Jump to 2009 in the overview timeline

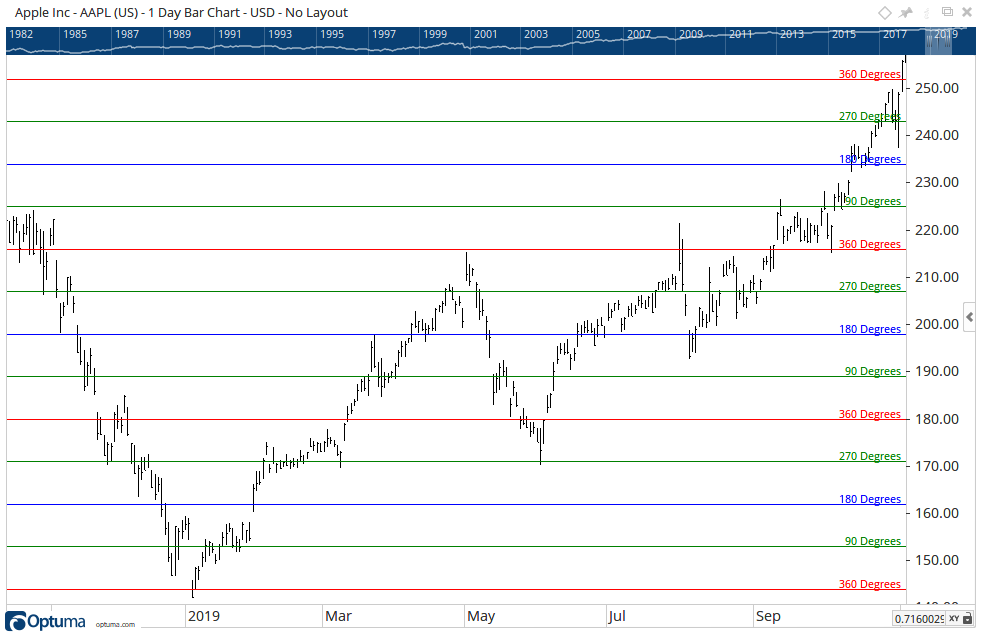click(691, 34)
